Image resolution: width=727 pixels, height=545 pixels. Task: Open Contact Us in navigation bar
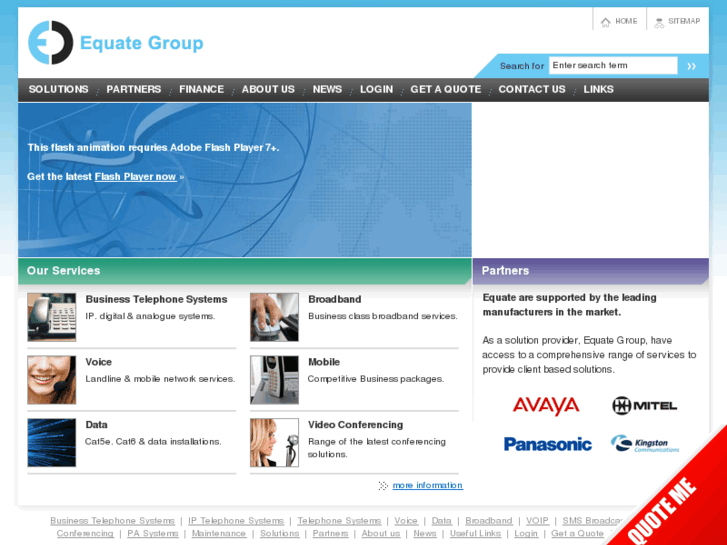coord(532,89)
